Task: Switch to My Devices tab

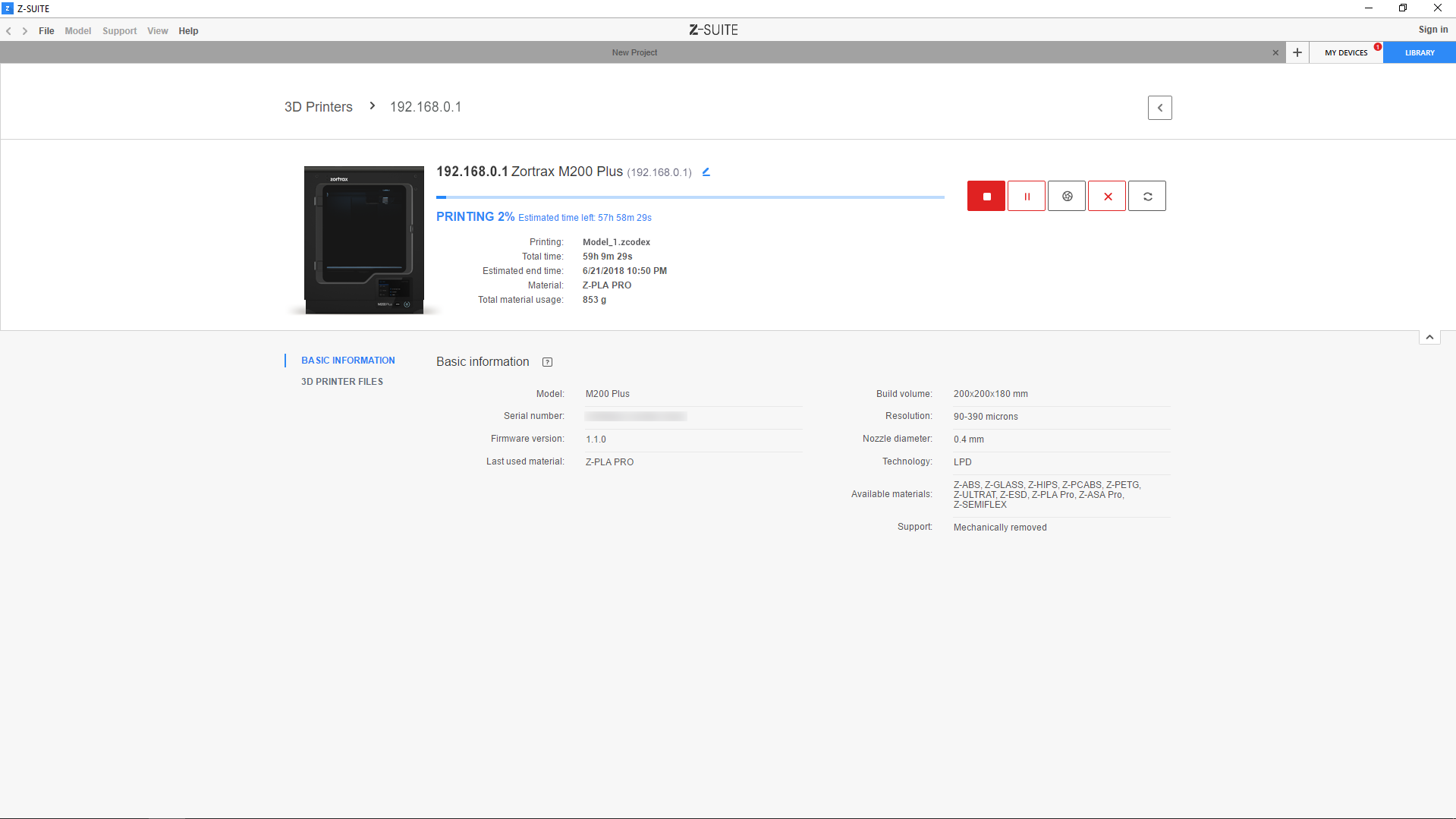Action: (1346, 52)
